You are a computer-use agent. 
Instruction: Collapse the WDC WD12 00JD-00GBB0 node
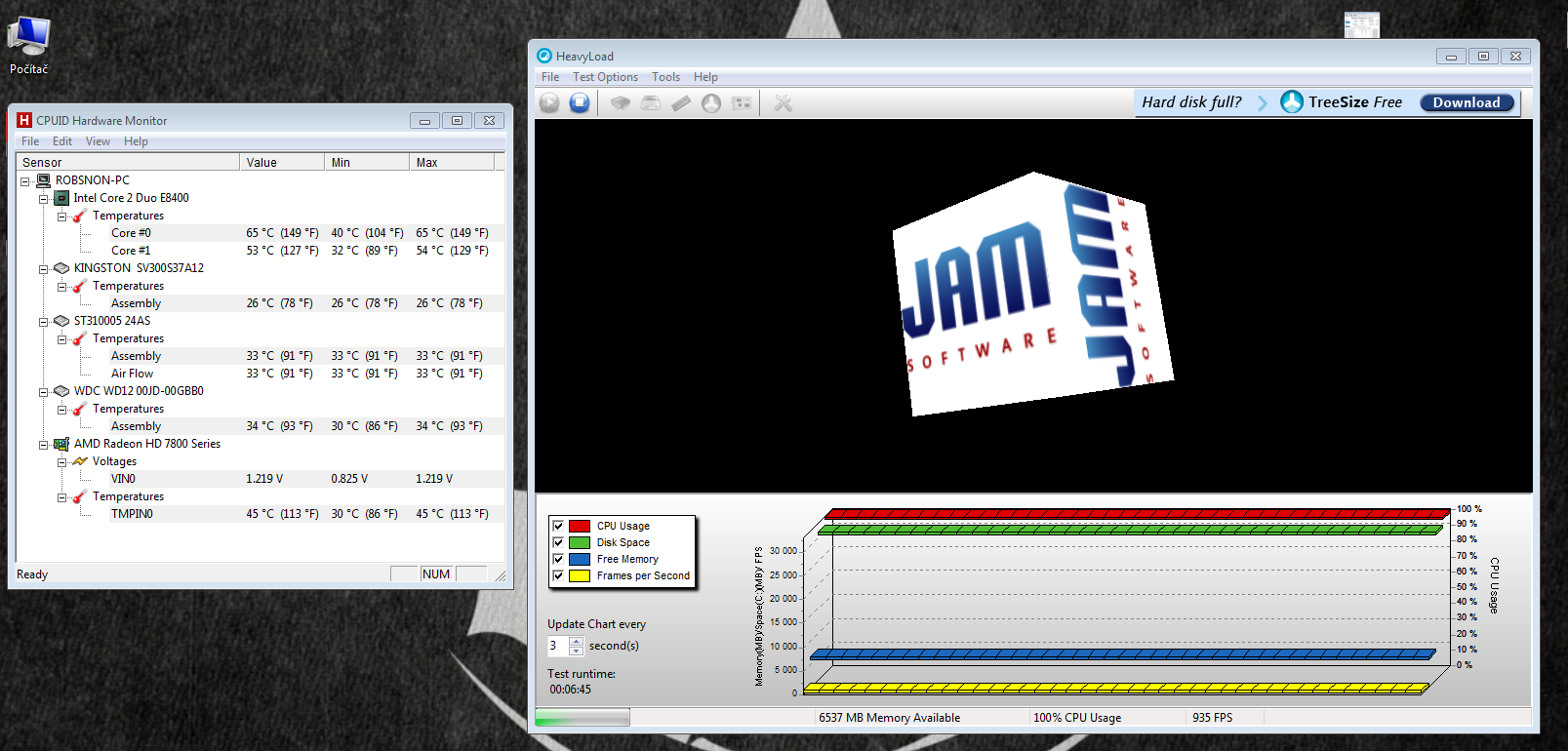click(43, 391)
